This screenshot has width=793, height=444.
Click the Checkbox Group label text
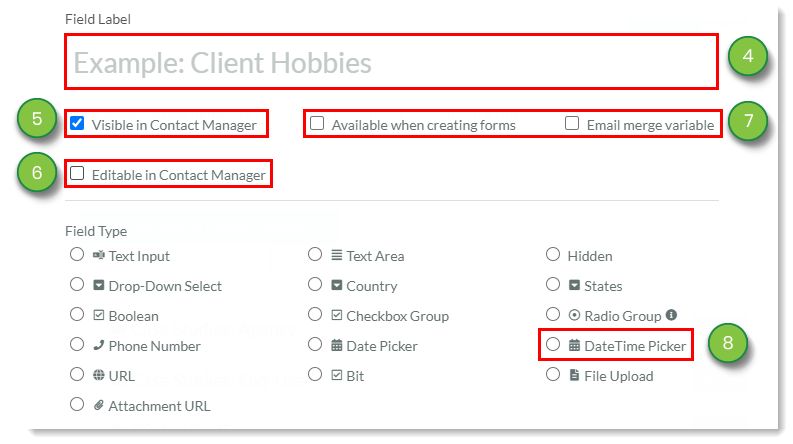[x=398, y=316]
